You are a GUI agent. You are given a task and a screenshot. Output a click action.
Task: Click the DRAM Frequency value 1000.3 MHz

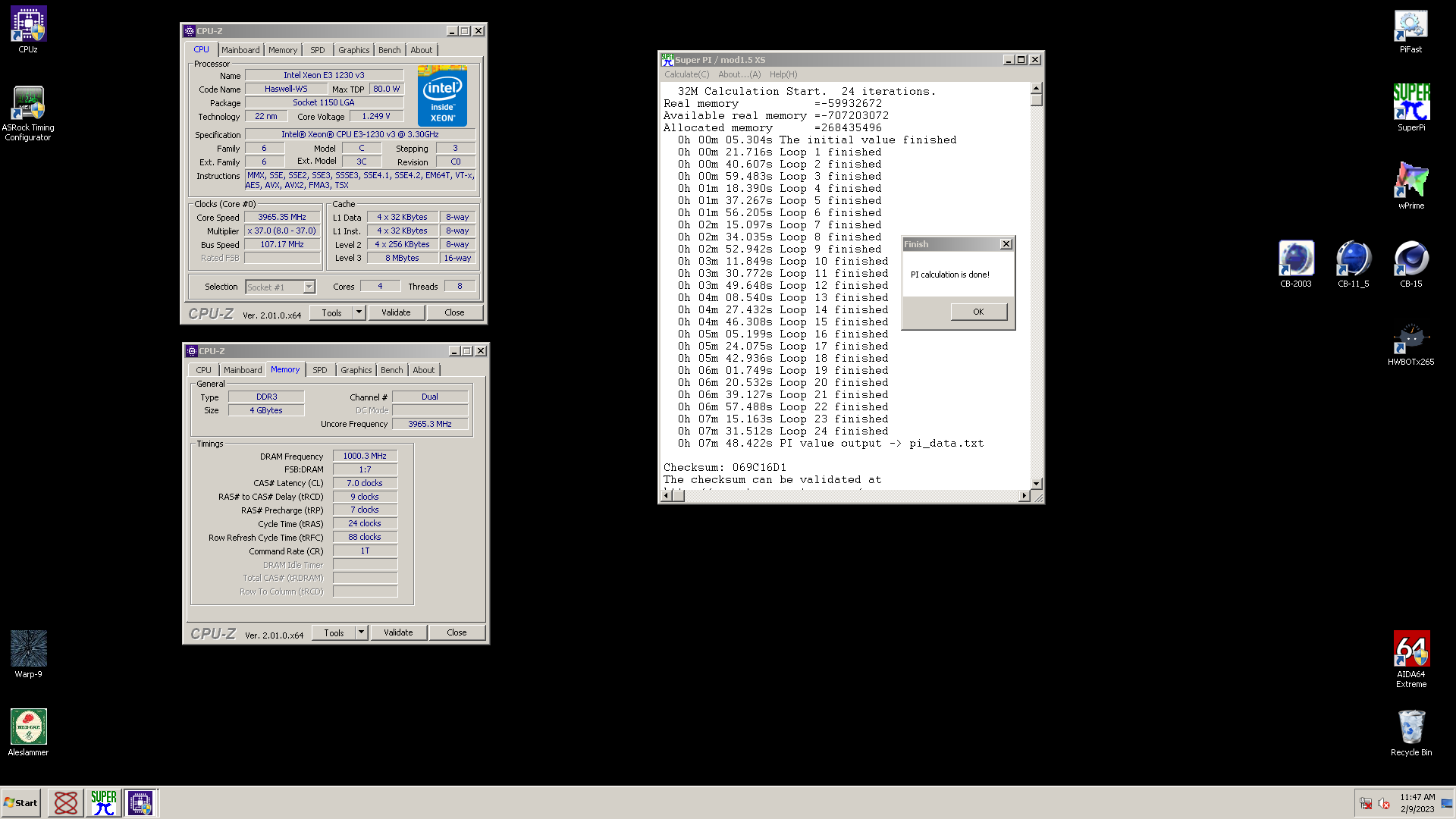click(x=365, y=456)
